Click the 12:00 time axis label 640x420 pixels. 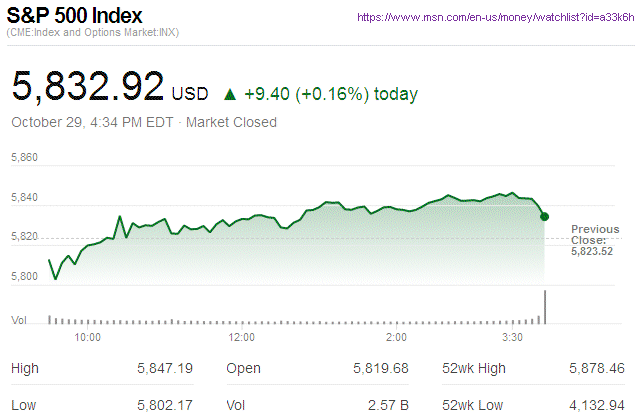(x=244, y=338)
